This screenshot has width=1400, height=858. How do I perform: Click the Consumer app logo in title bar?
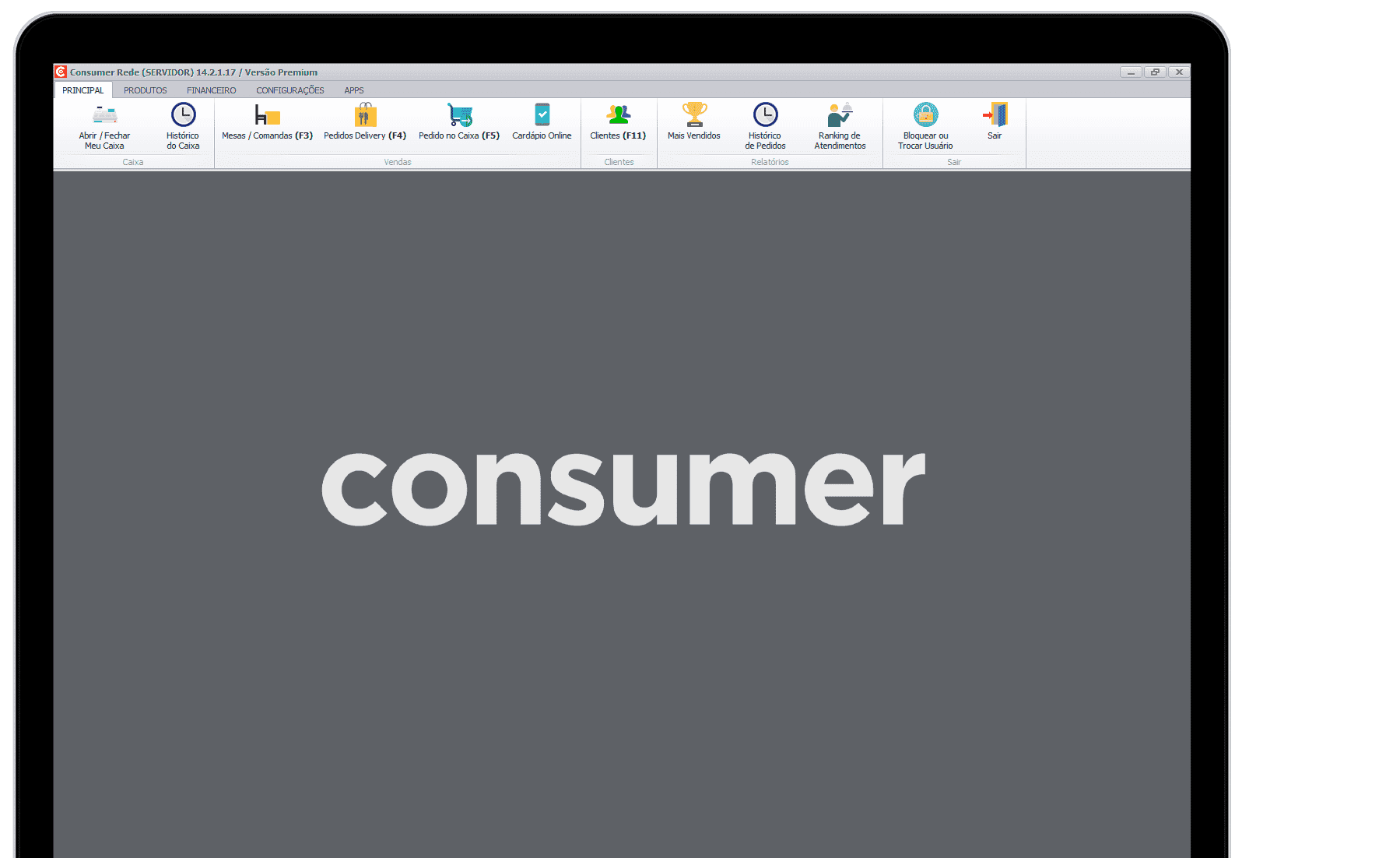(61, 72)
